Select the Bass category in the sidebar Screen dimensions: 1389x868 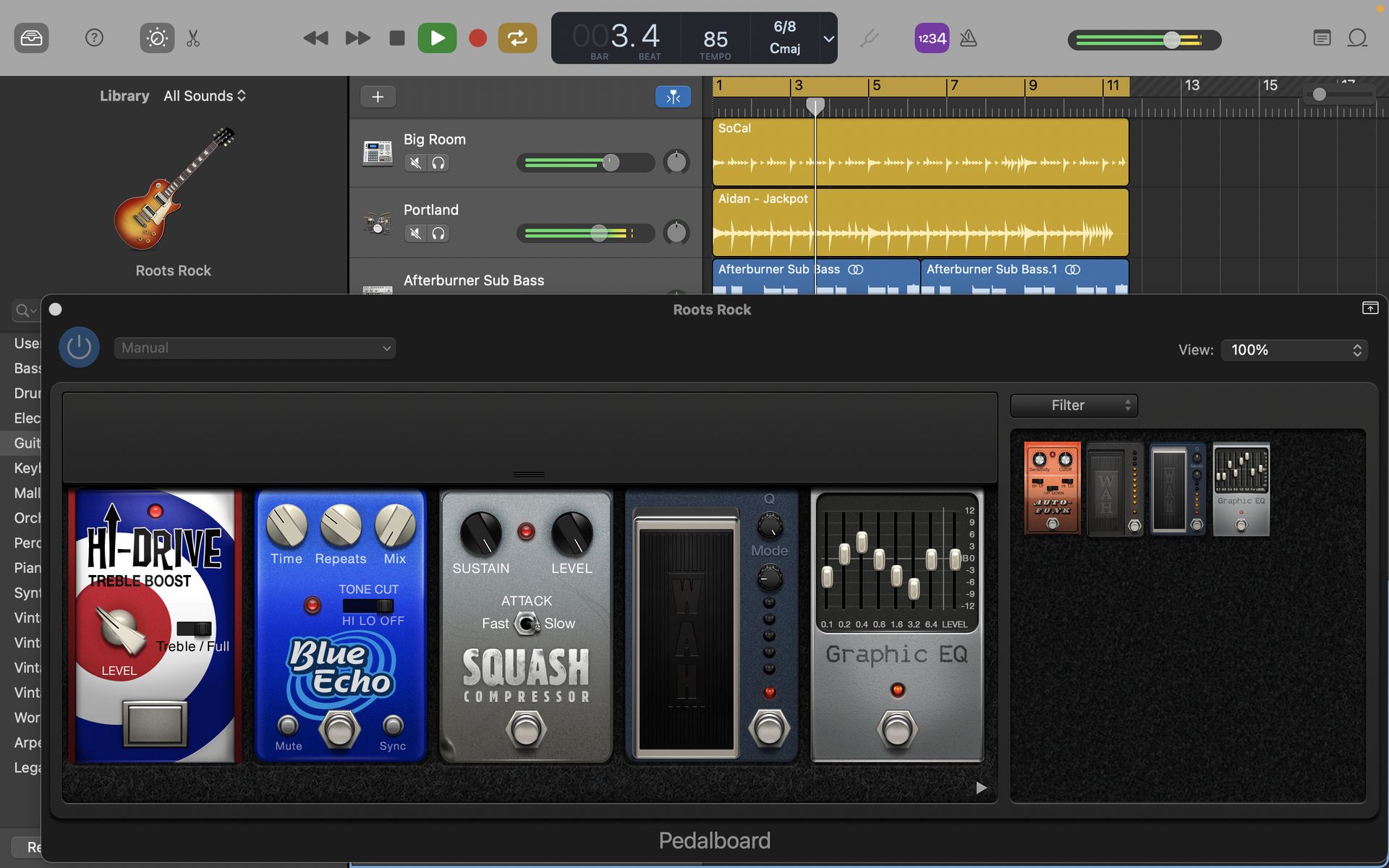coord(25,368)
